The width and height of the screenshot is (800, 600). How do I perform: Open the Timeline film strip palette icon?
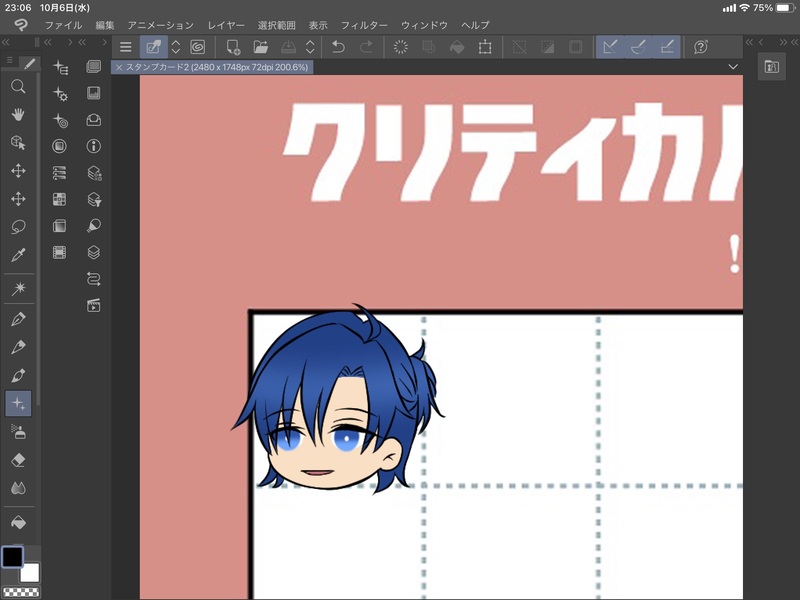(60, 253)
